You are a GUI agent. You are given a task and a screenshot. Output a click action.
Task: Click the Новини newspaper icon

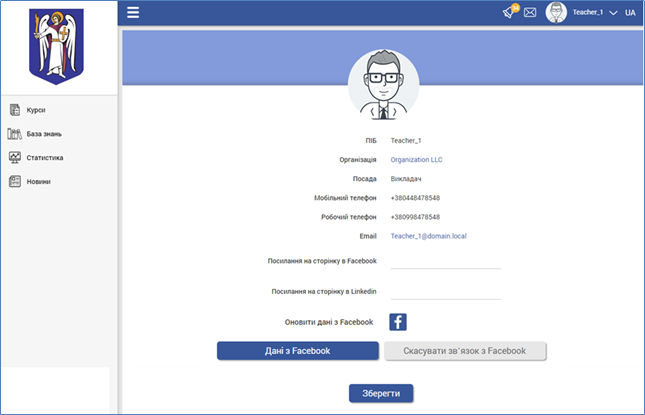tap(14, 181)
